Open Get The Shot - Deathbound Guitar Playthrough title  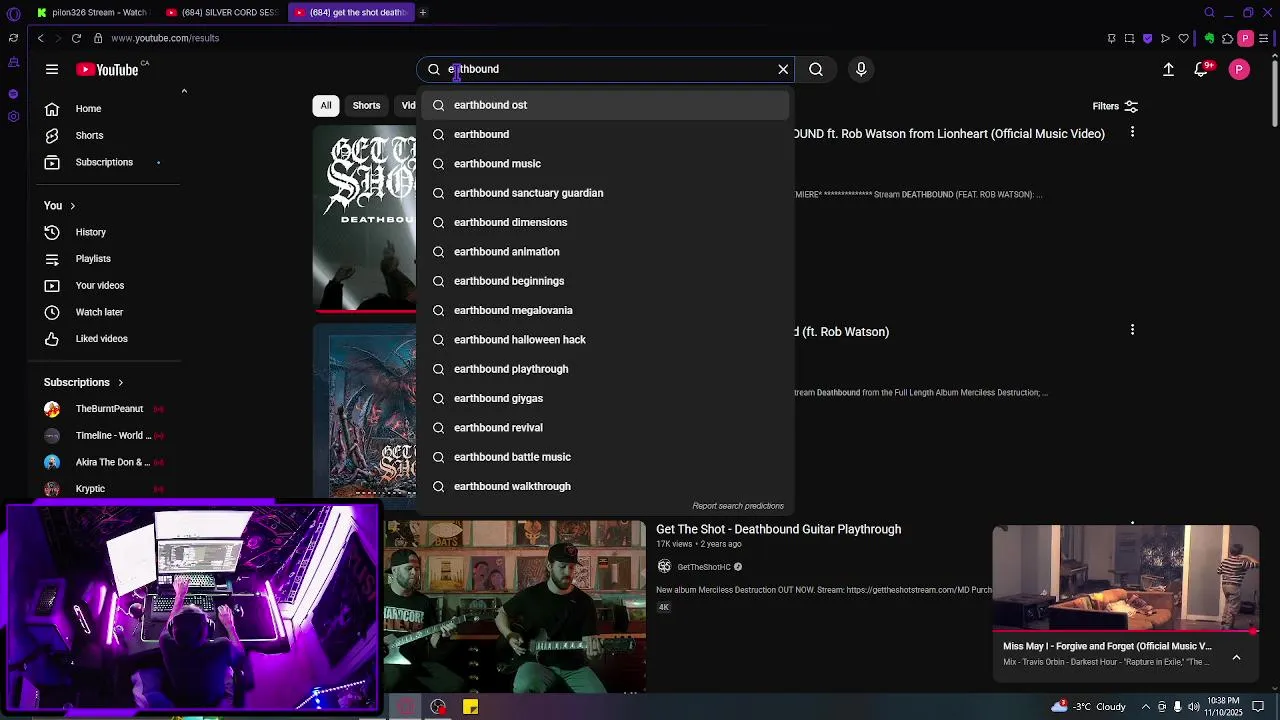pos(778,529)
